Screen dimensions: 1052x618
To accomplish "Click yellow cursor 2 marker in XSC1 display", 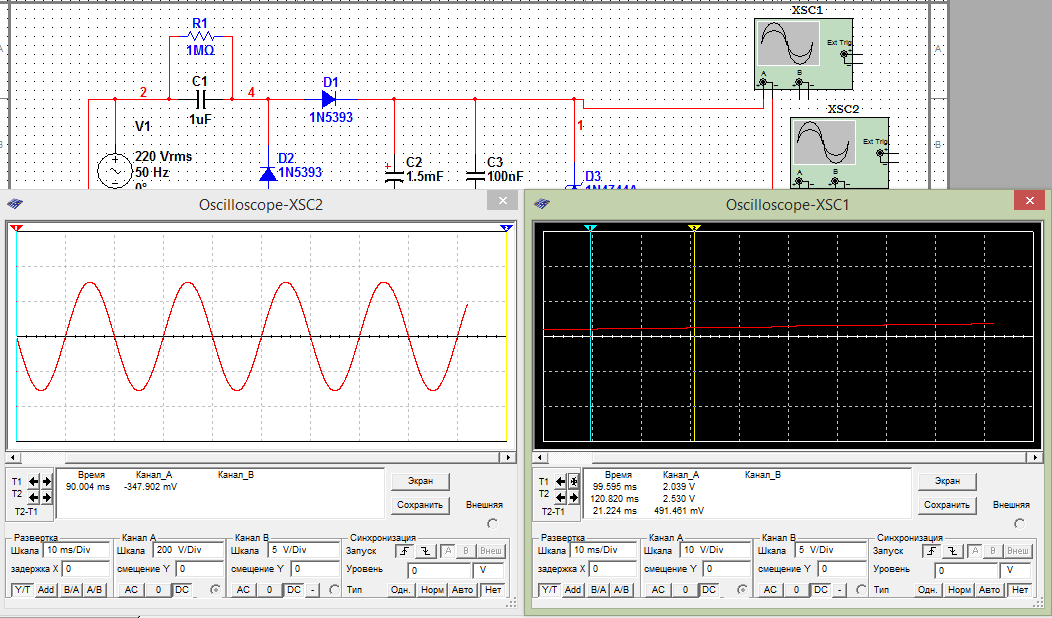I will pyautogui.click(x=694, y=228).
